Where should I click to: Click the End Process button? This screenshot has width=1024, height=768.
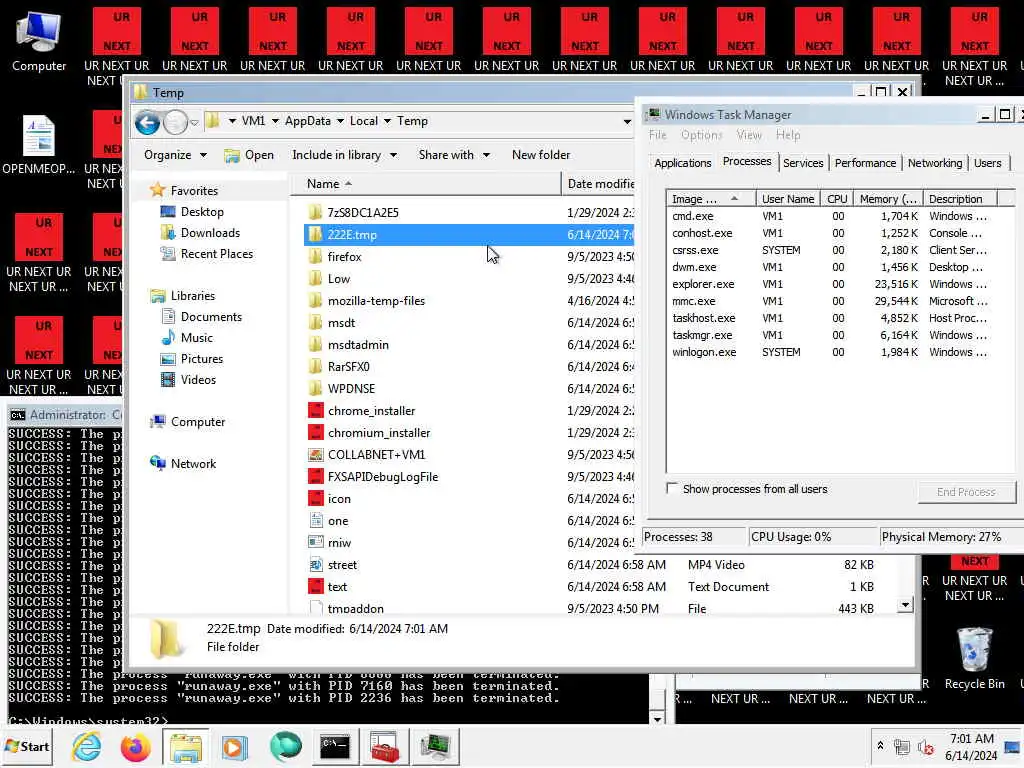click(x=966, y=492)
